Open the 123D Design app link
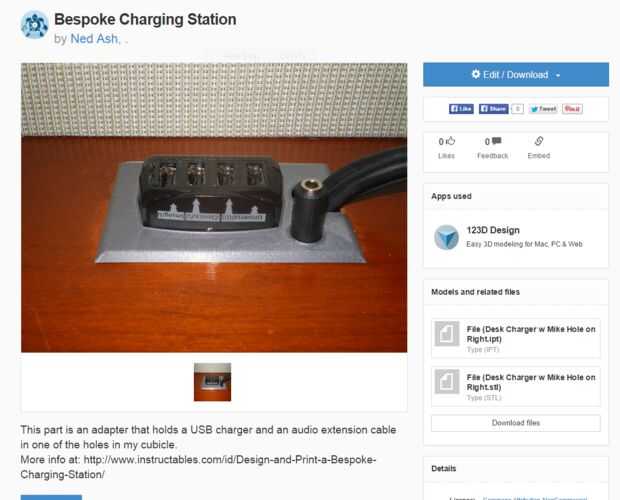Image resolution: width=620 pixels, height=500 pixels. [493, 230]
